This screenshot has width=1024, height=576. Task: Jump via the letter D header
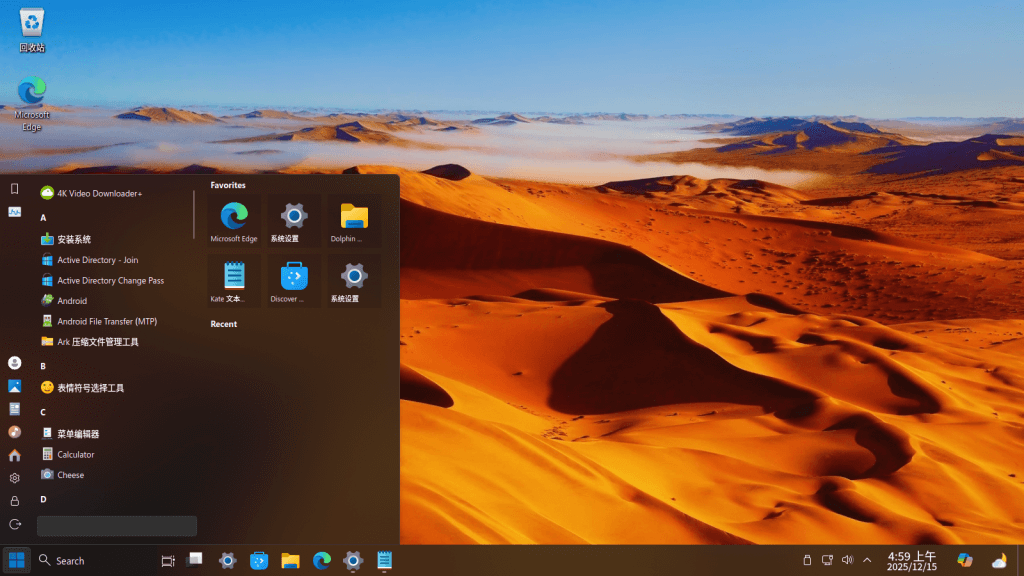[x=43, y=499]
